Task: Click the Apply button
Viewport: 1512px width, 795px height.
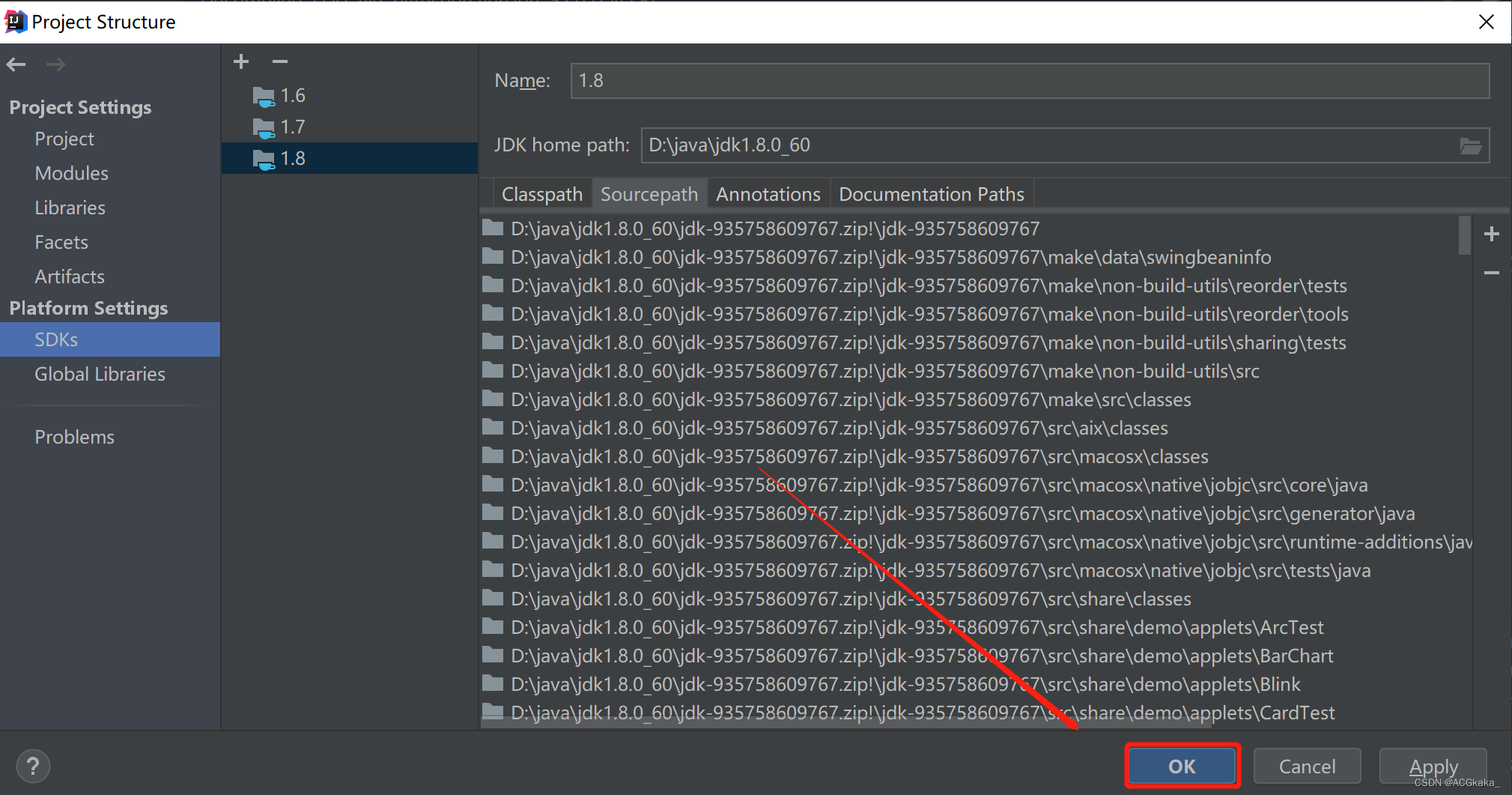Action: [x=1433, y=766]
